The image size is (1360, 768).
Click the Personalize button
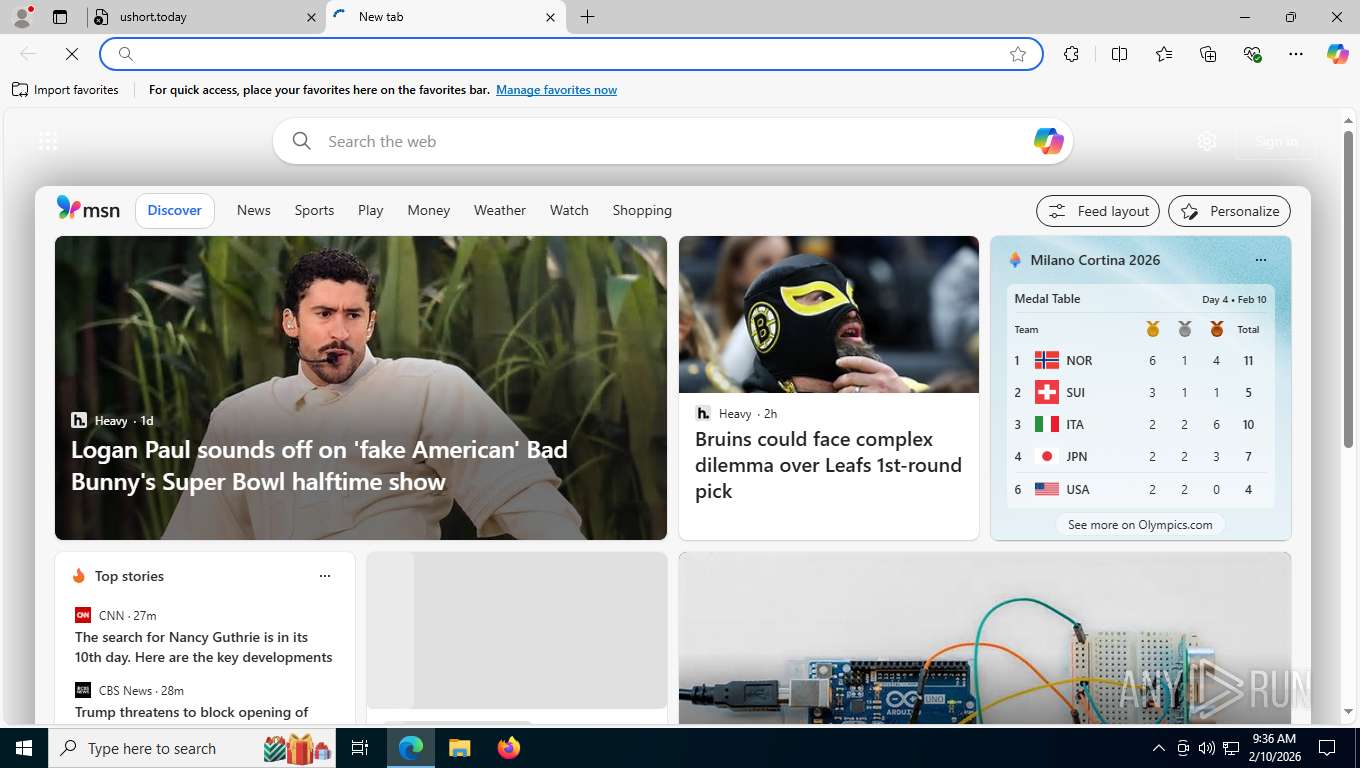click(x=1230, y=211)
